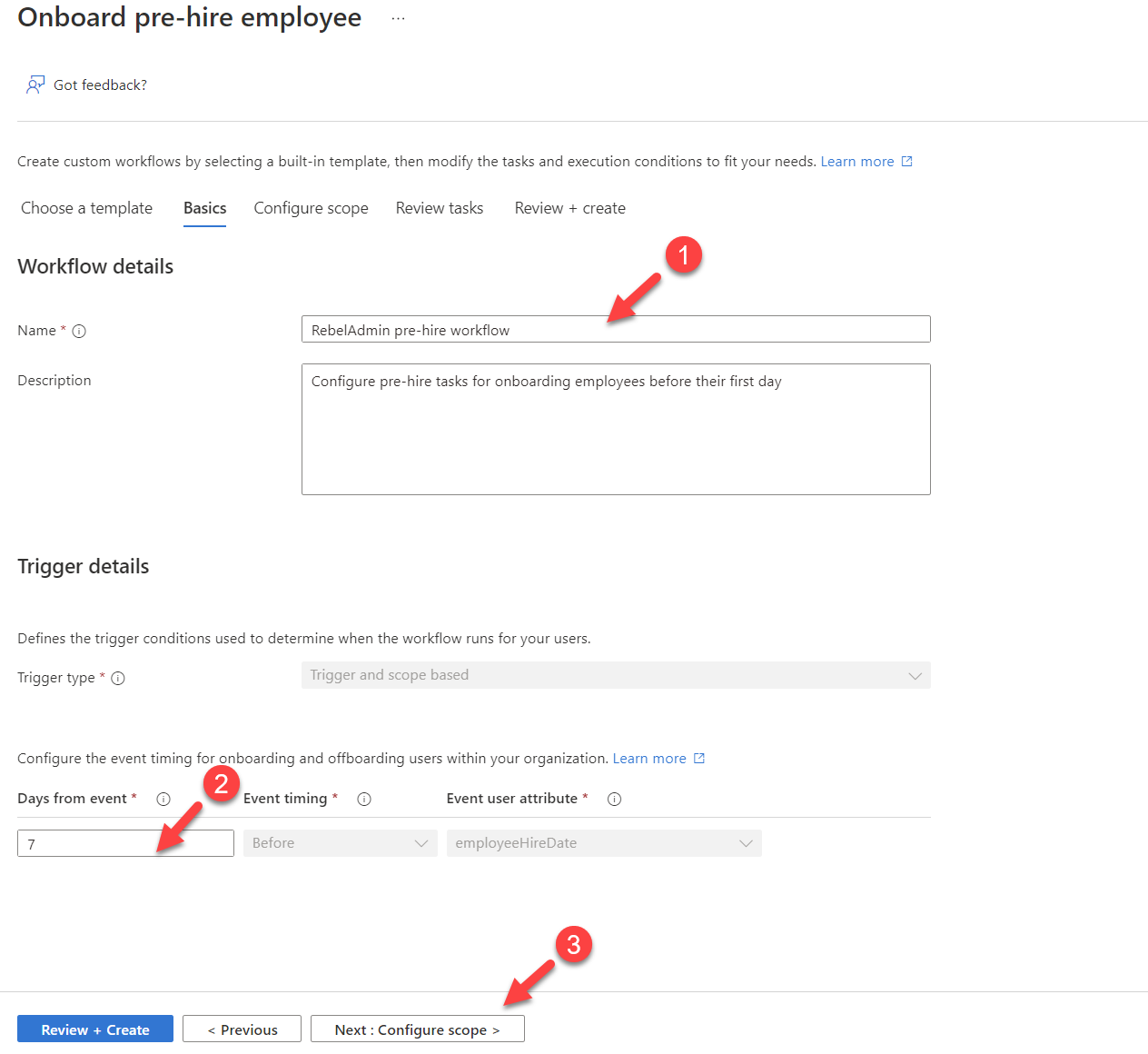Select the Choose a template tab

point(87,208)
